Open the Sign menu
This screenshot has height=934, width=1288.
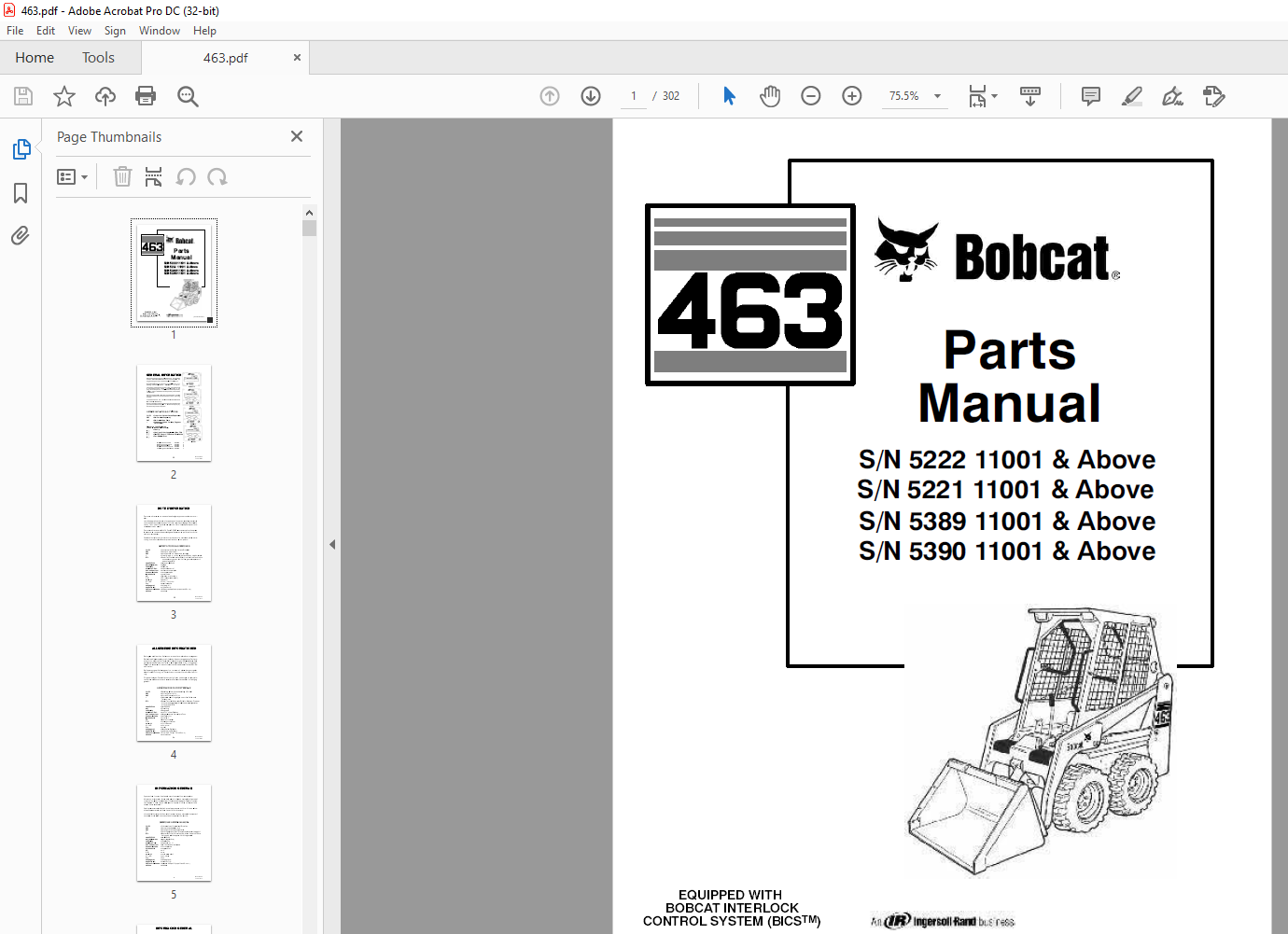pyautogui.click(x=115, y=31)
